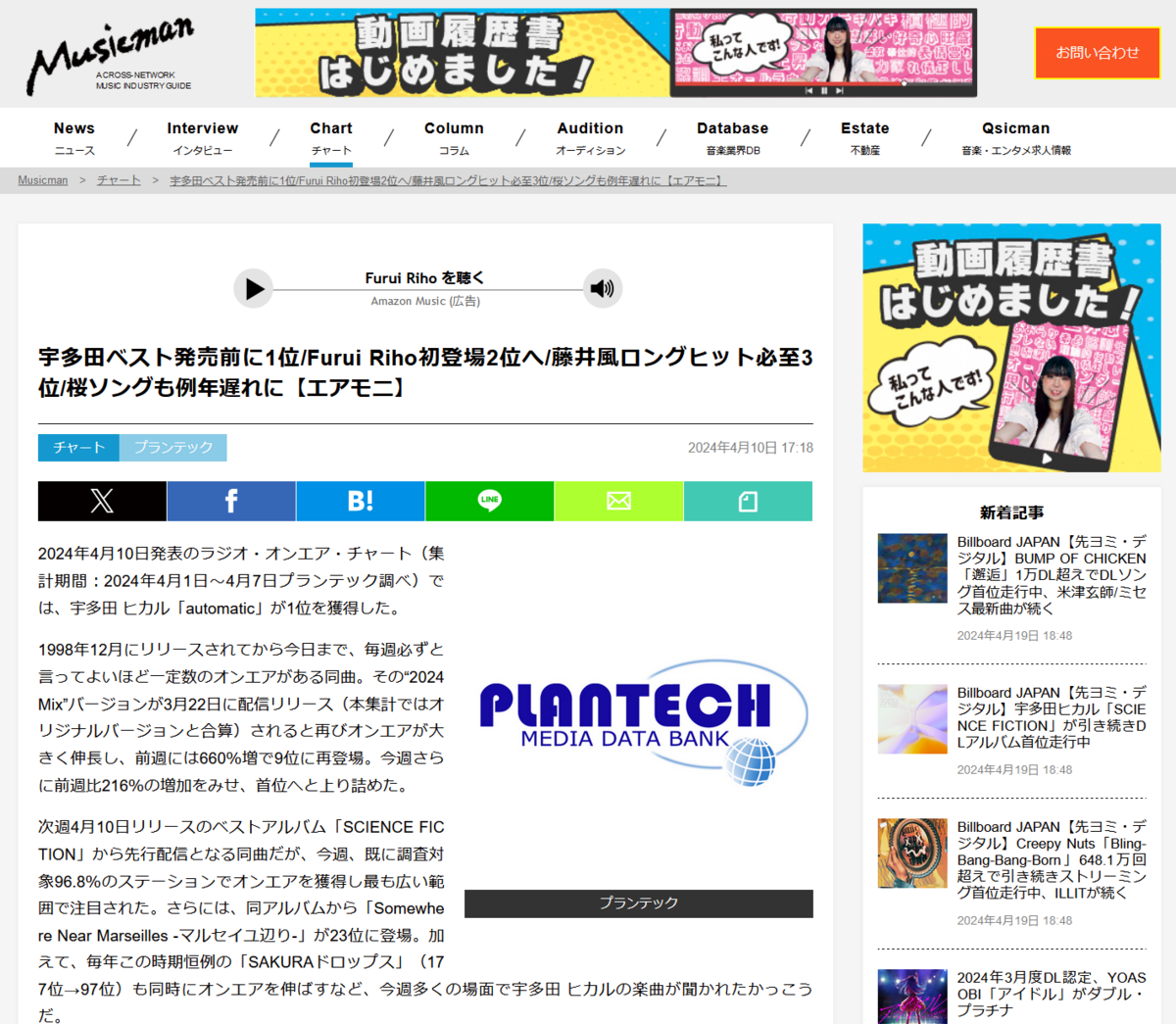The width and height of the screenshot is (1176, 1024).
Task: Select the プランテック category tag
Action: click(173, 448)
